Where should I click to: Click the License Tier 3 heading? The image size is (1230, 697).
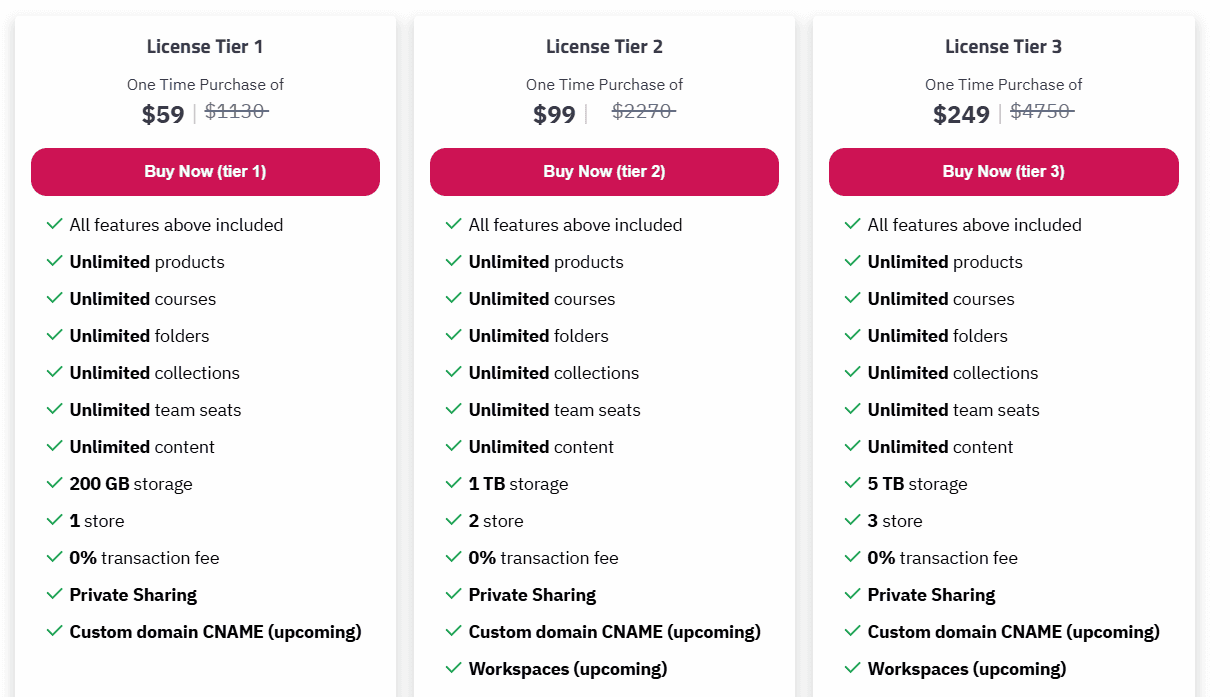[1003, 46]
